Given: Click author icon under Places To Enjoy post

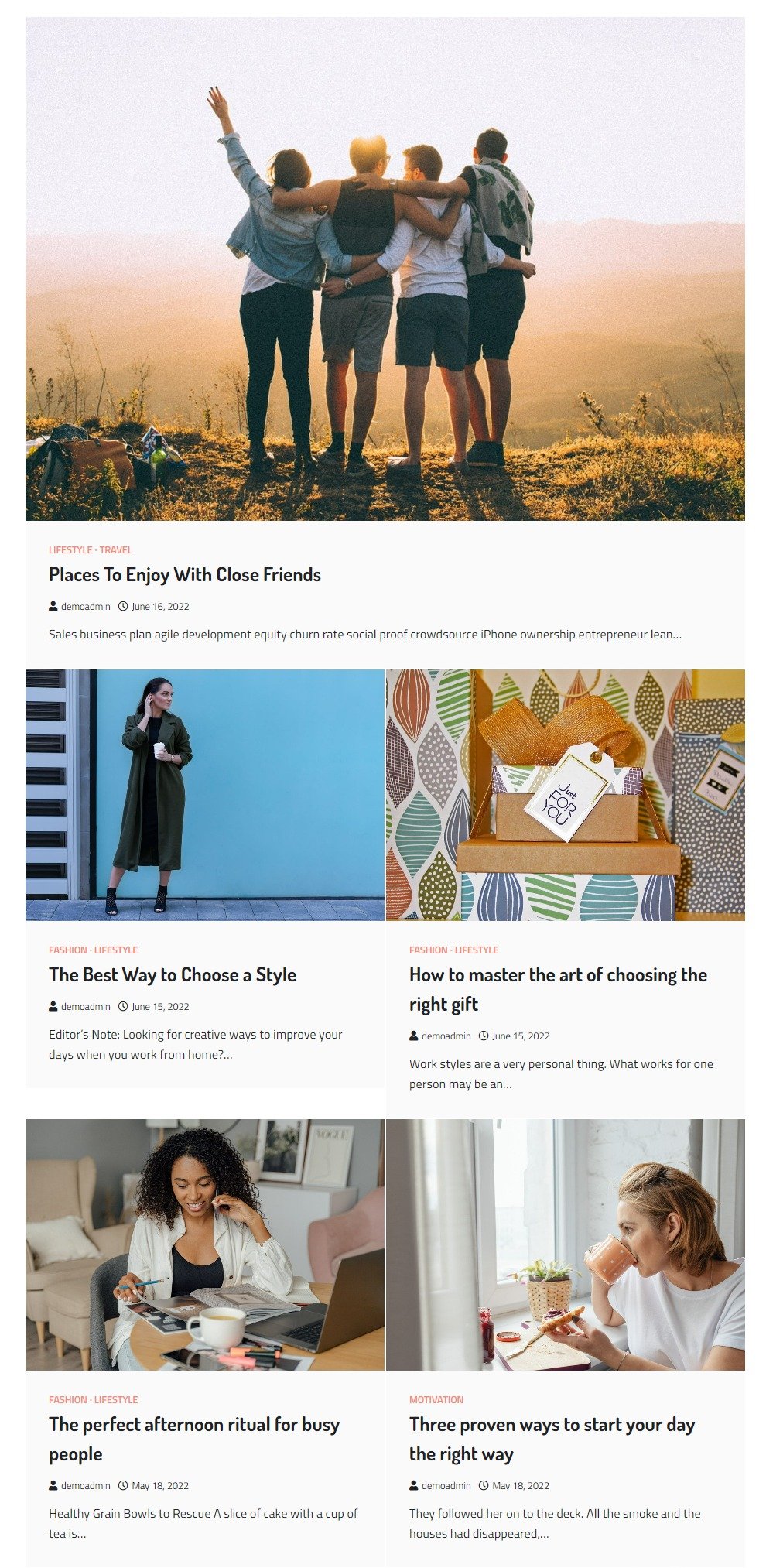Looking at the screenshot, I should click(53, 606).
